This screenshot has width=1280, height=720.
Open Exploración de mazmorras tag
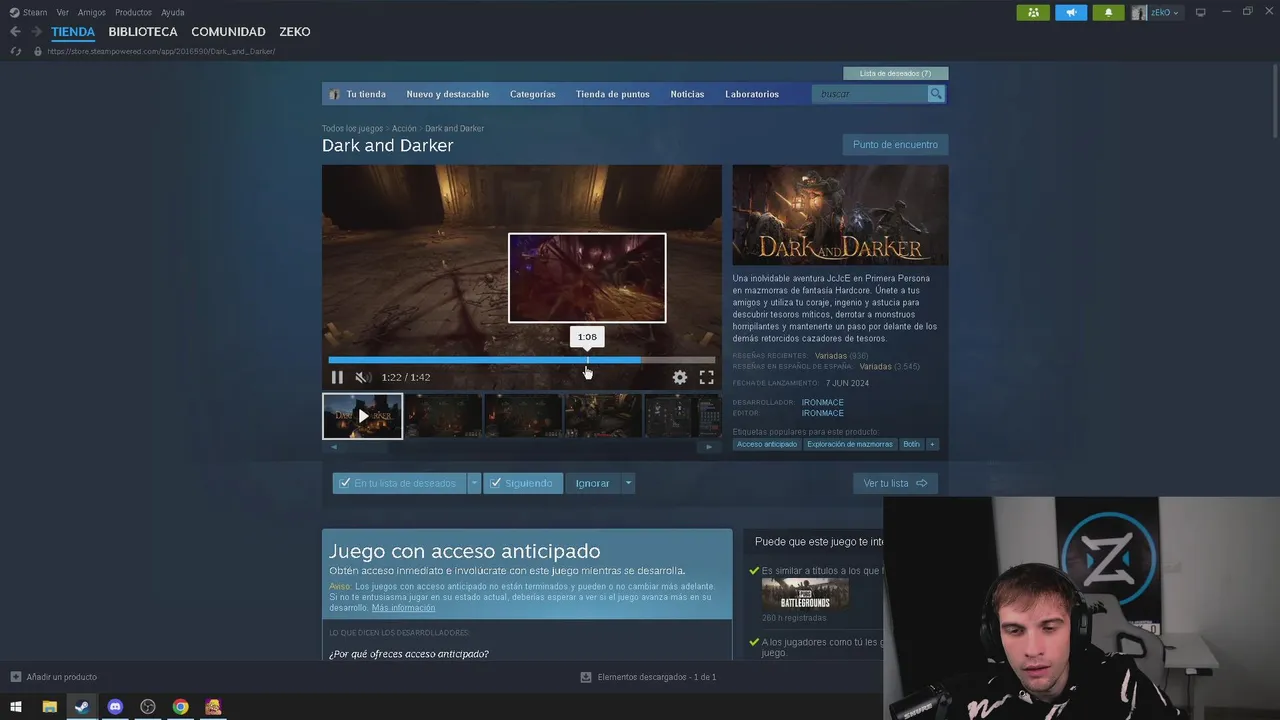coord(850,444)
